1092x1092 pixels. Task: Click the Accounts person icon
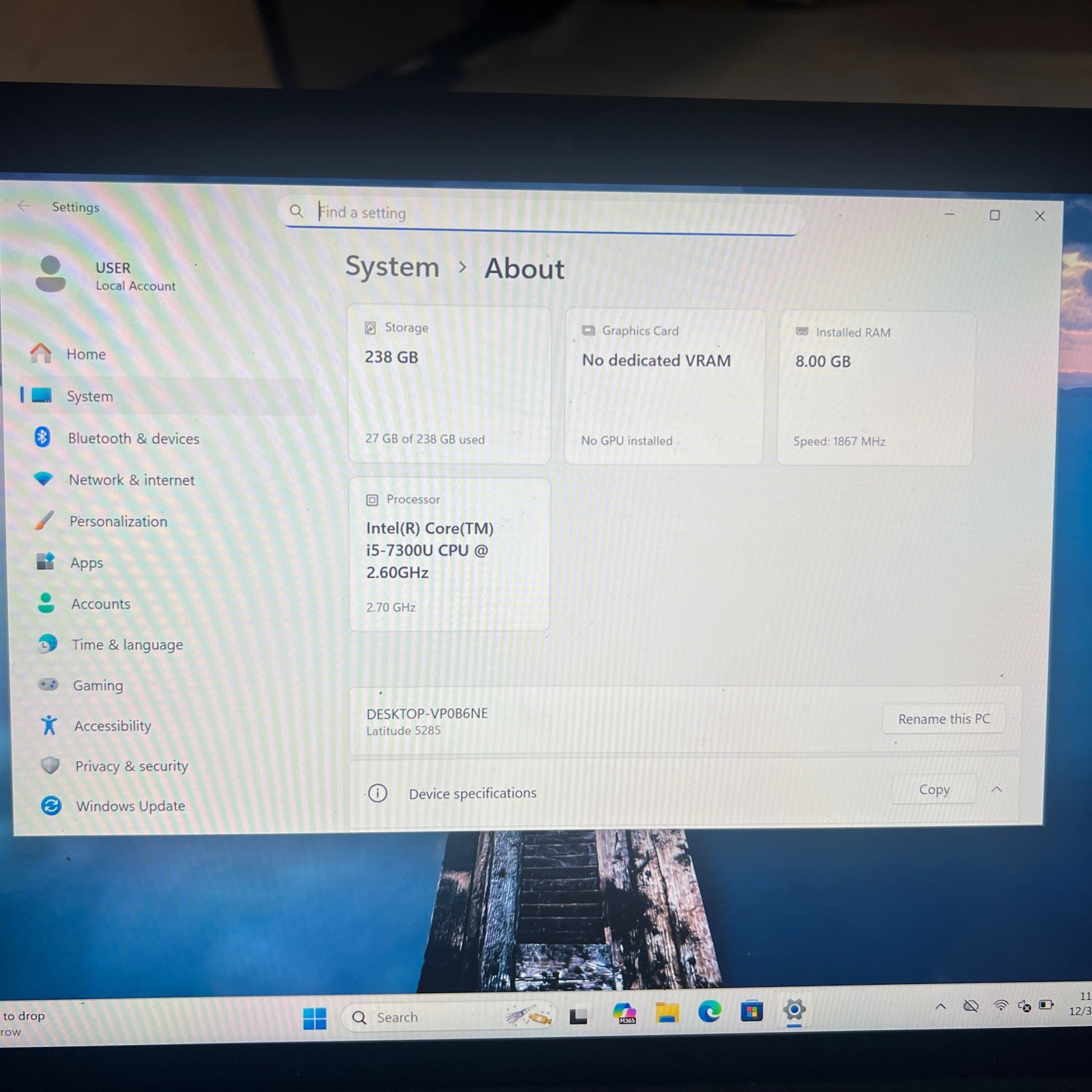[x=46, y=603]
